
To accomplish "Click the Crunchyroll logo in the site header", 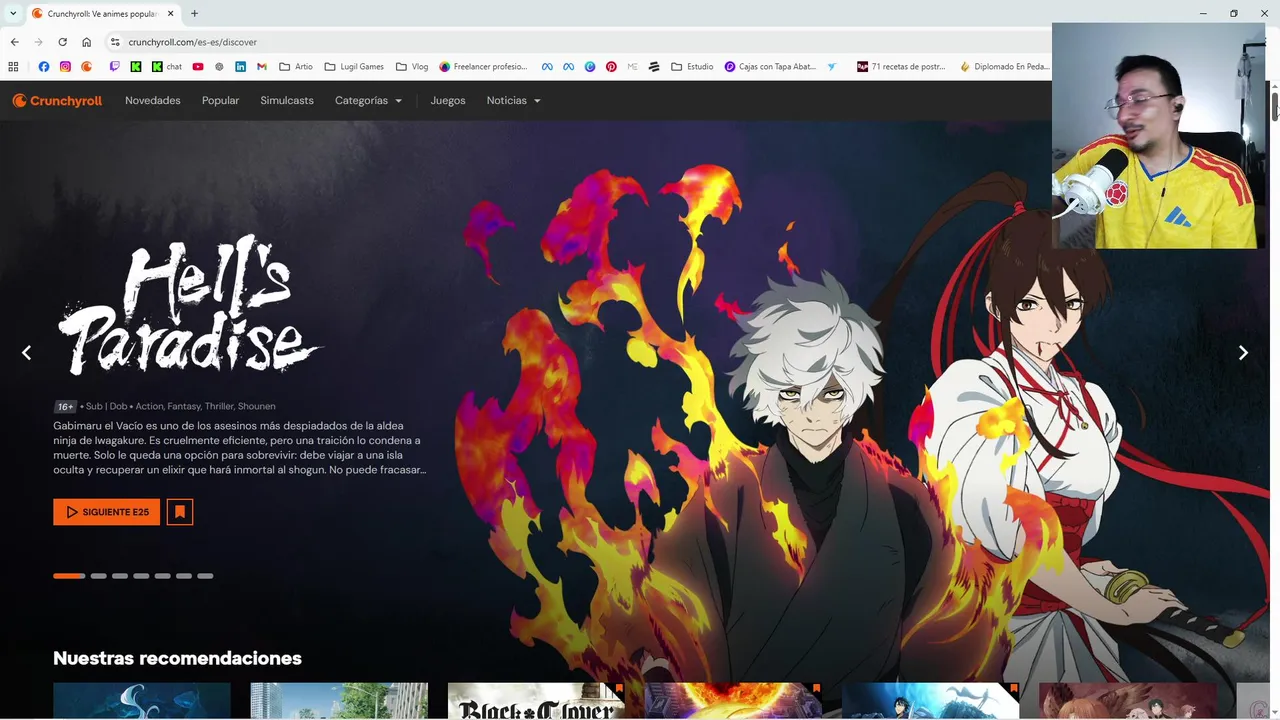I will (57, 101).
